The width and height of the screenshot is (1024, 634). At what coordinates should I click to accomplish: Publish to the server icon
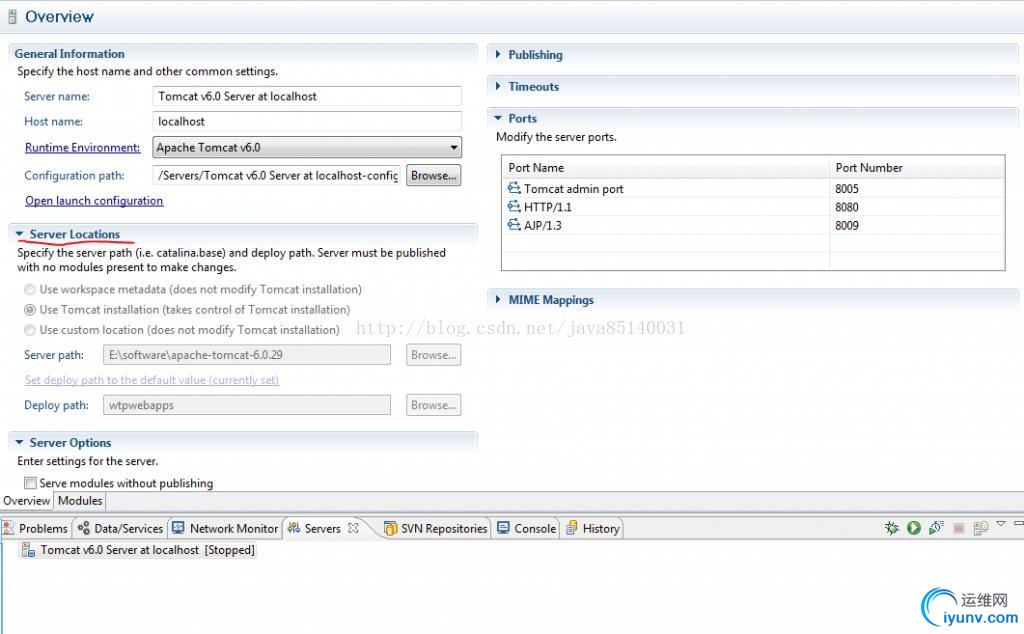point(980,528)
